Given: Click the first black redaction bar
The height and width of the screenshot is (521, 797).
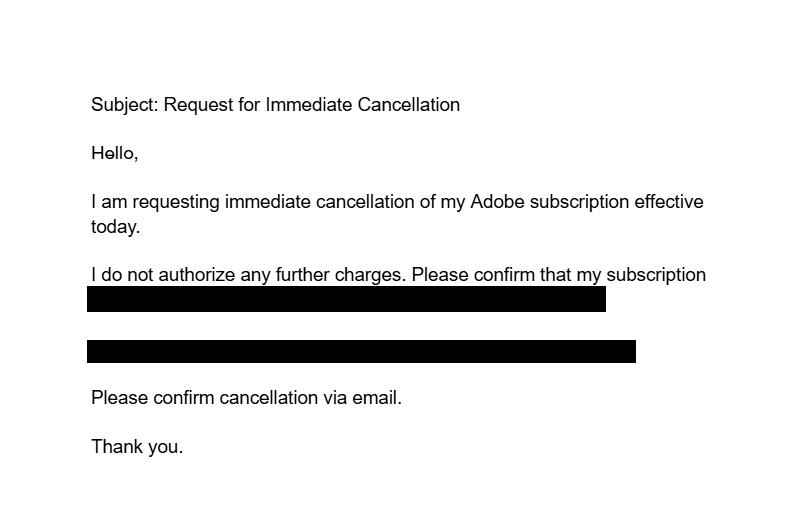Looking at the screenshot, I should tap(346, 299).
